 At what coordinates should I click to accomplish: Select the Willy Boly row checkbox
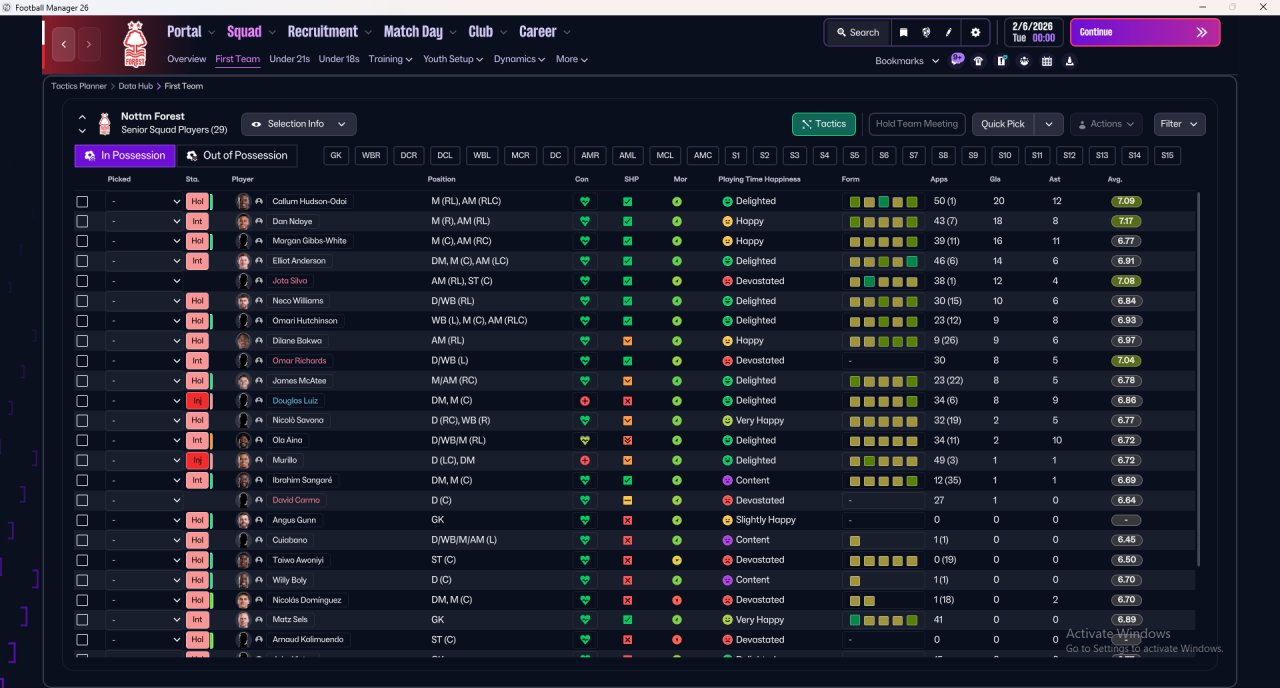(82, 580)
